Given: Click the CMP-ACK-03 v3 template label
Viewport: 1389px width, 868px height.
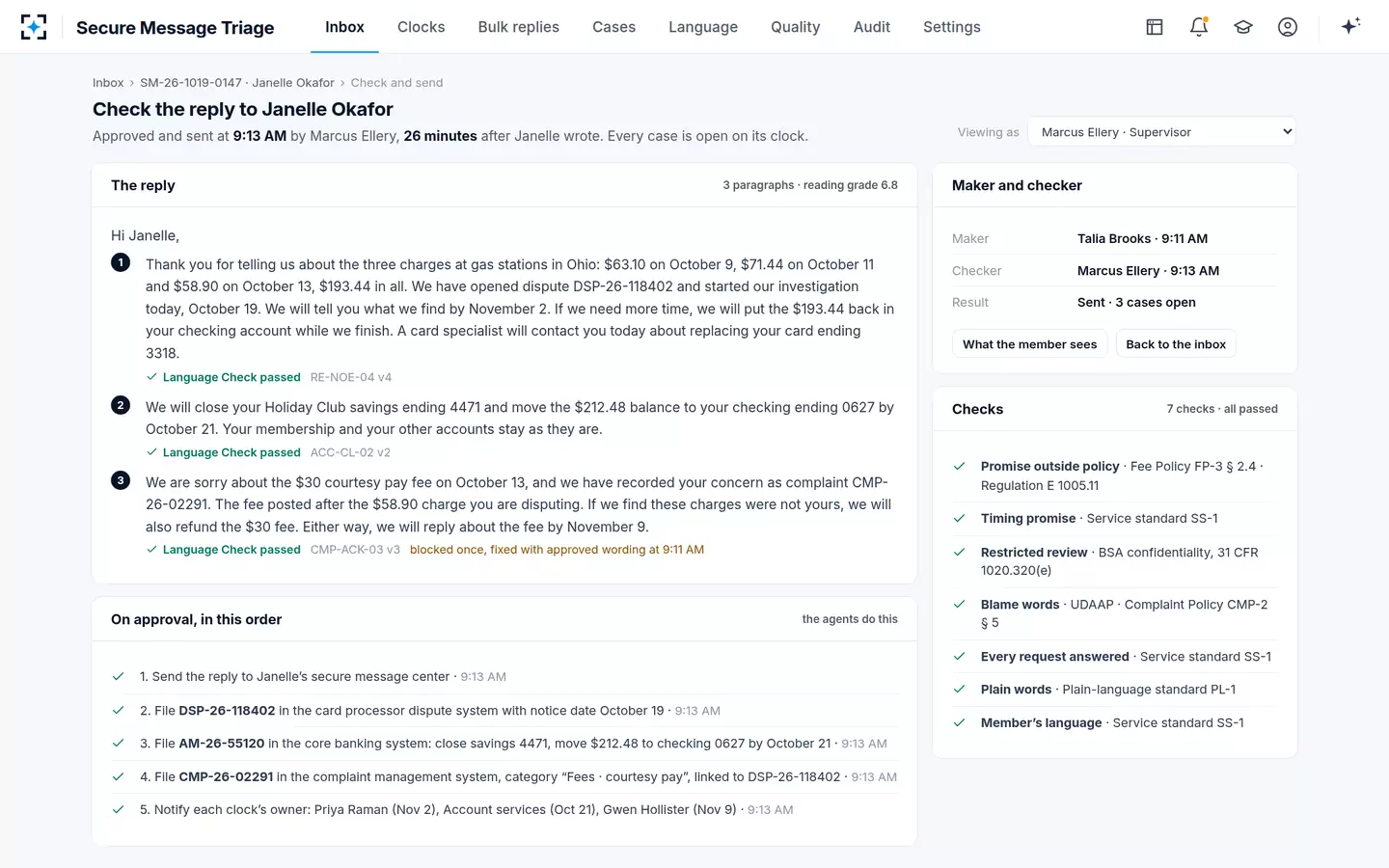Looking at the screenshot, I should pos(355,550).
